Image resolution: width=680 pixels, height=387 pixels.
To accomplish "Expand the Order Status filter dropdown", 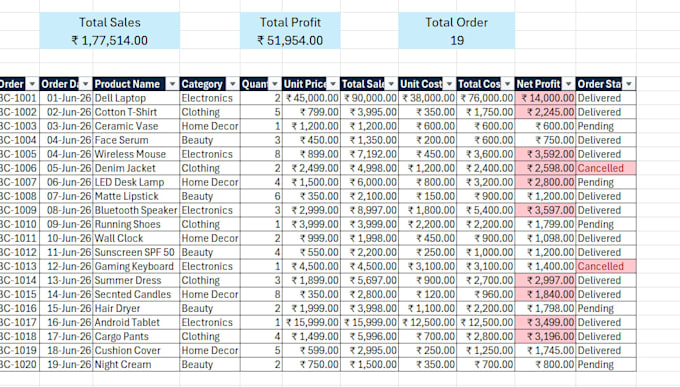I will click(x=629, y=84).
